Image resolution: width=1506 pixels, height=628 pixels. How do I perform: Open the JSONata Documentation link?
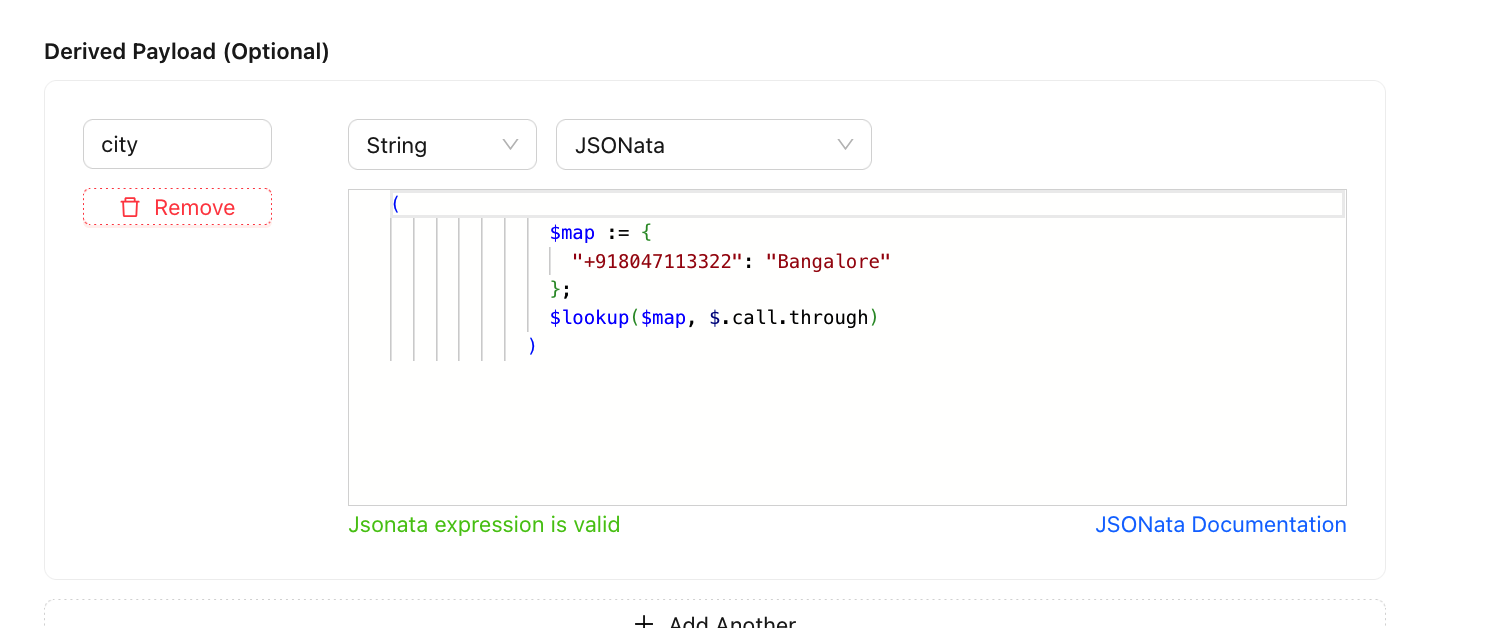(x=1220, y=525)
